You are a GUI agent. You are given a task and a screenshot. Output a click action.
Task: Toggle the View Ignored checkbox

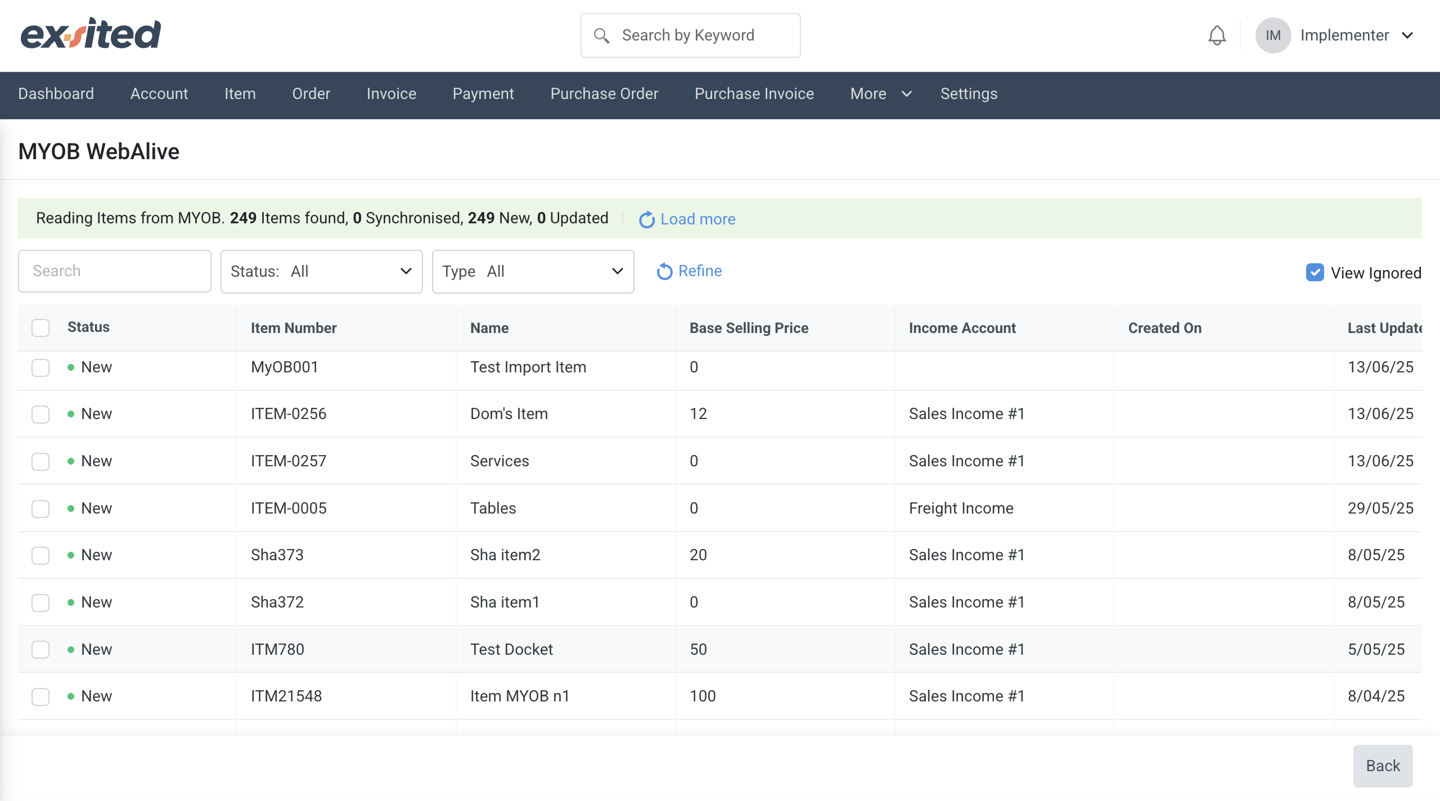point(1315,272)
